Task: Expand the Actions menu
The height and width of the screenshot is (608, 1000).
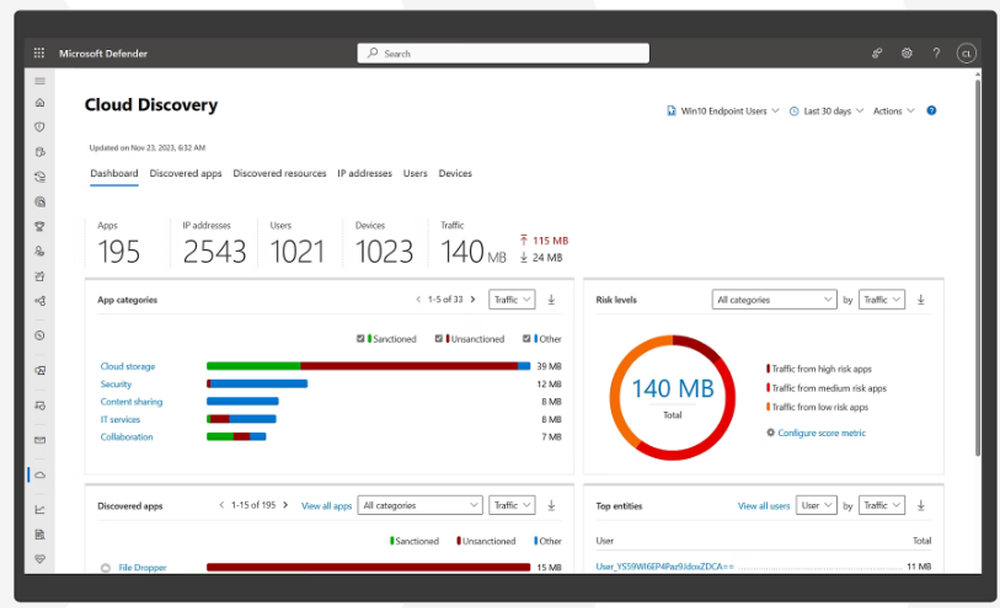Action: [893, 111]
